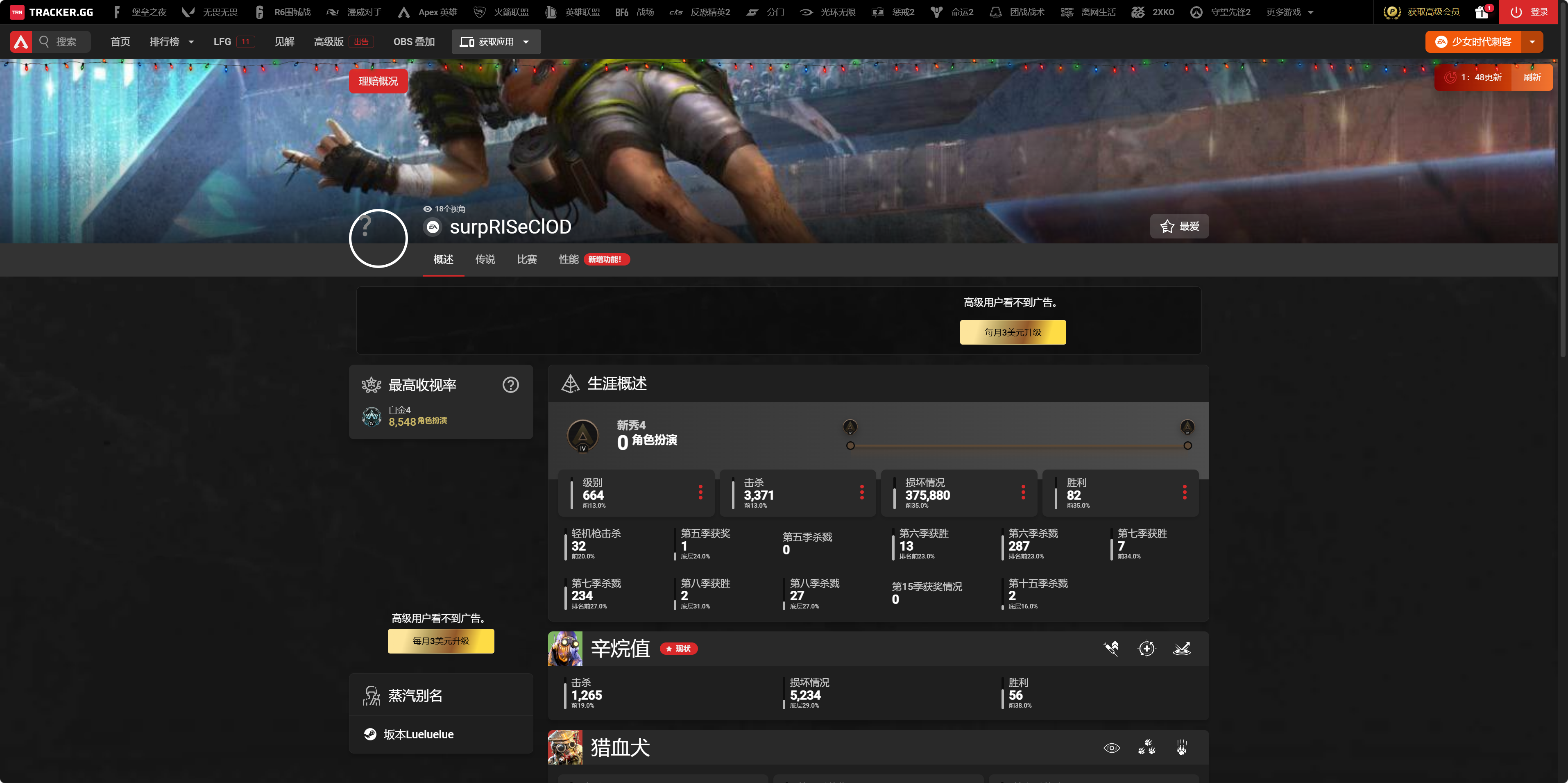Click the 每月3美元升级 button in the top ad banner
The height and width of the screenshot is (783, 1568).
1012,332
